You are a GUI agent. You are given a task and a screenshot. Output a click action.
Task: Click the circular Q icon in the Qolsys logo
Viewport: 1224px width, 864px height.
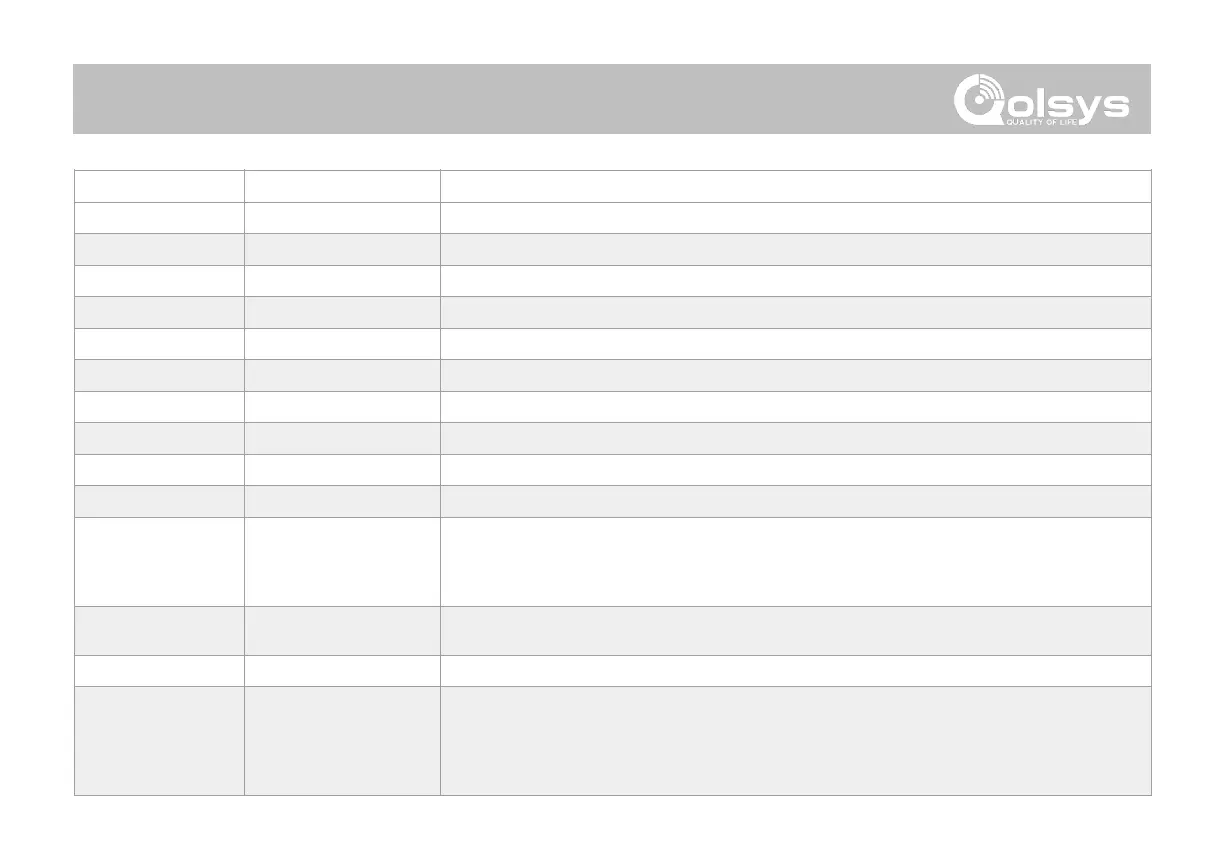[x=974, y=102]
